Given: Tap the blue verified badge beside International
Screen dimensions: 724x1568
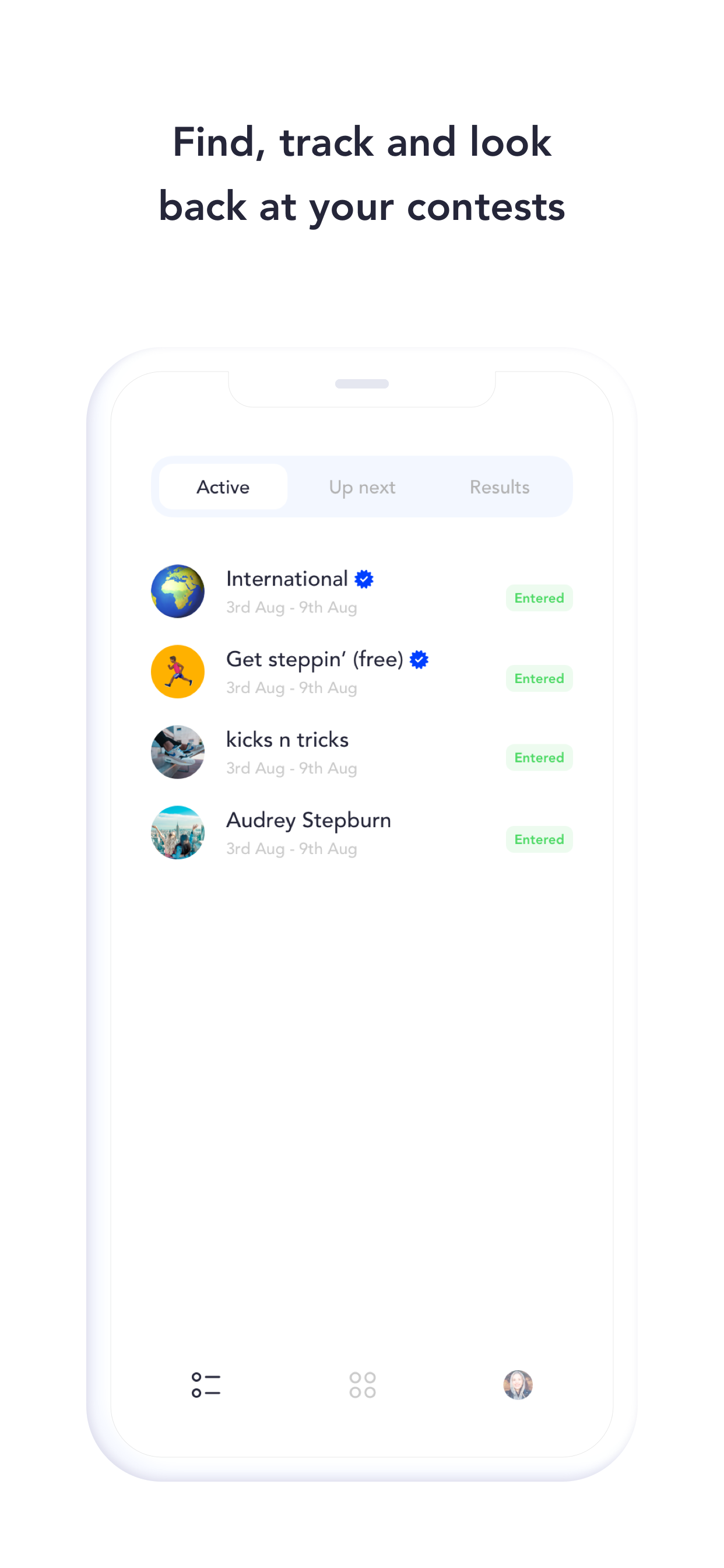Looking at the screenshot, I should [364, 579].
